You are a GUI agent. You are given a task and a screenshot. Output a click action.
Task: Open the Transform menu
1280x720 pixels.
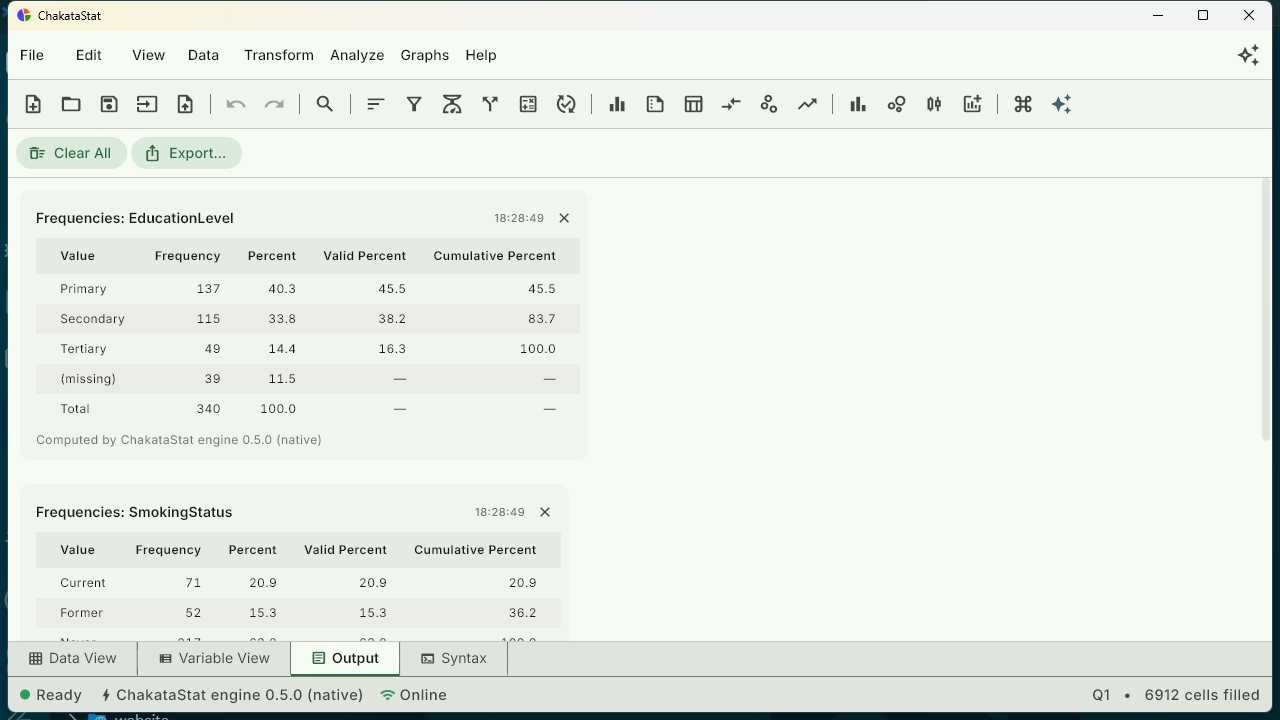[279, 55]
